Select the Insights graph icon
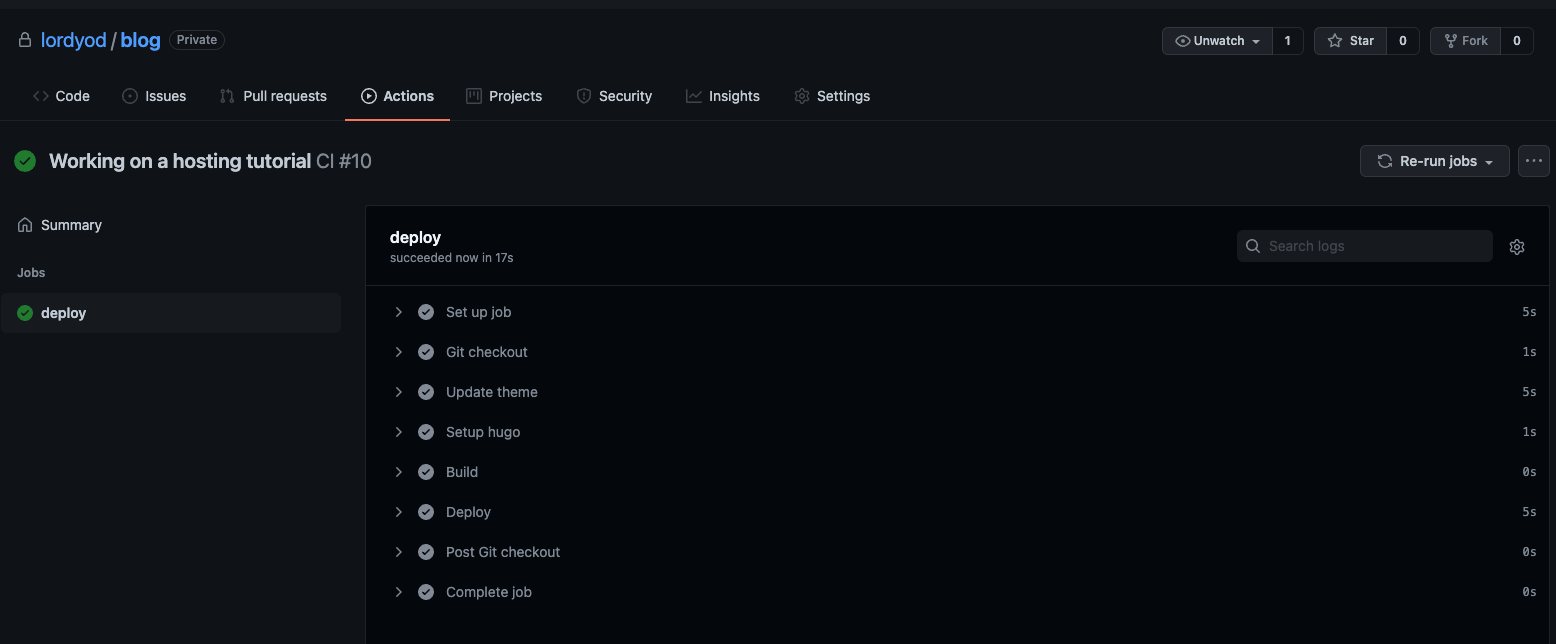The image size is (1556, 644). (693, 95)
